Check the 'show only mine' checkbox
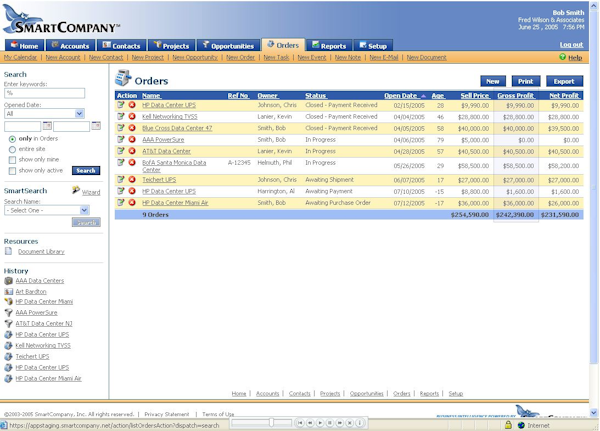Image resolution: width=600 pixels, height=431 pixels. pos(12,160)
